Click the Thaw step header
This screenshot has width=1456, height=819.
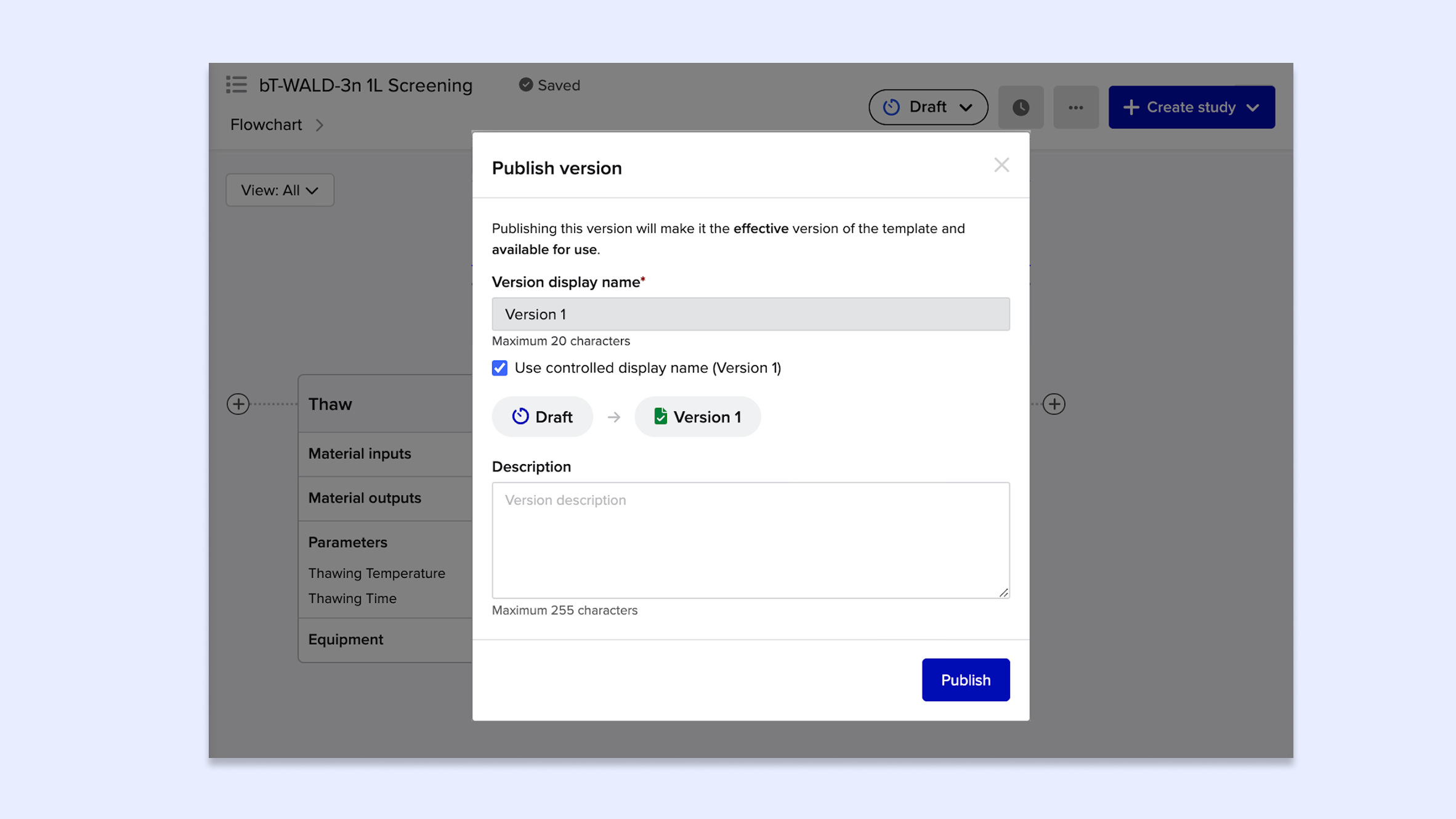(x=330, y=404)
